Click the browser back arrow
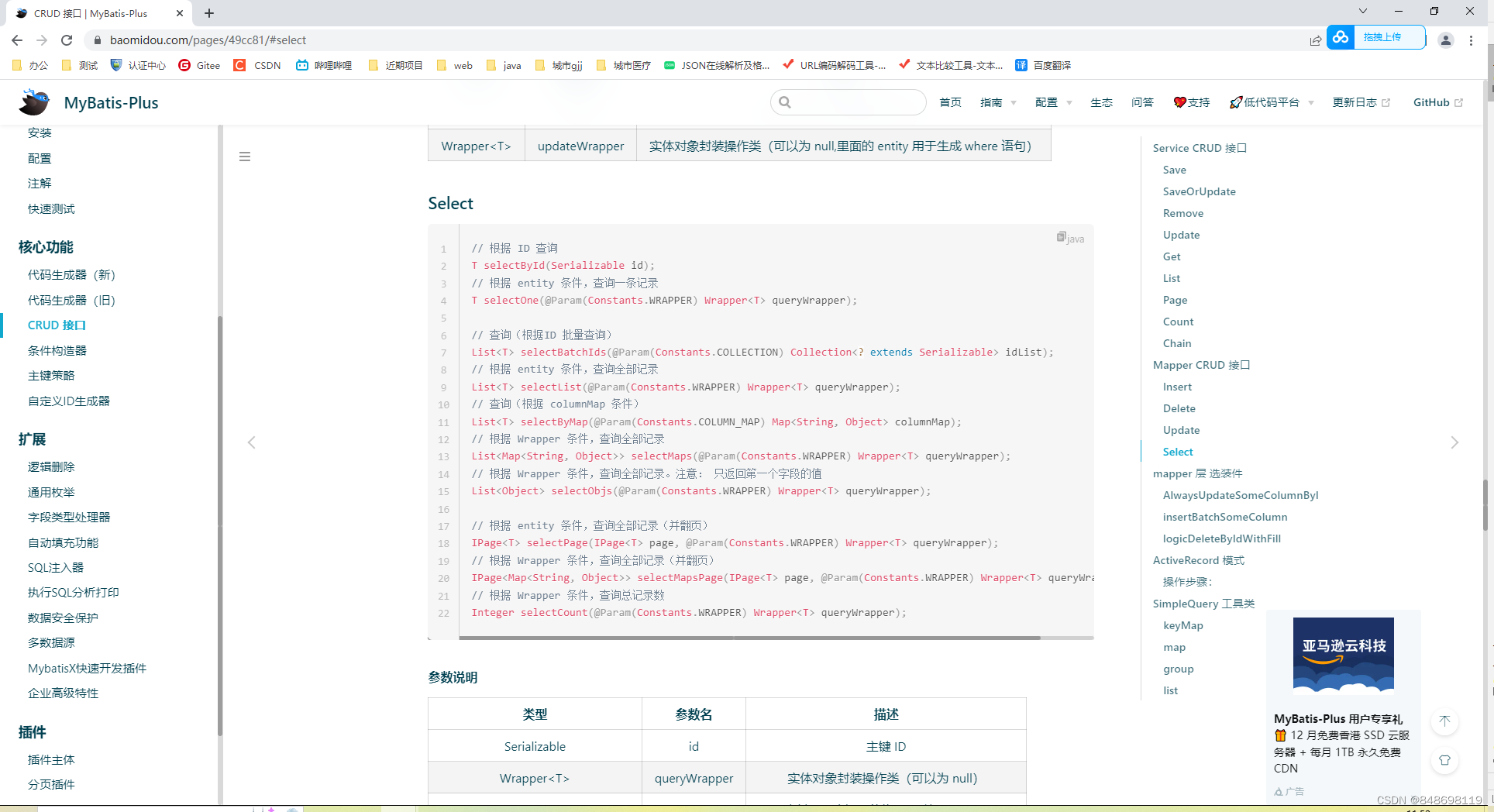The height and width of the screenshot is (812, 1494). tap(17, 40)
